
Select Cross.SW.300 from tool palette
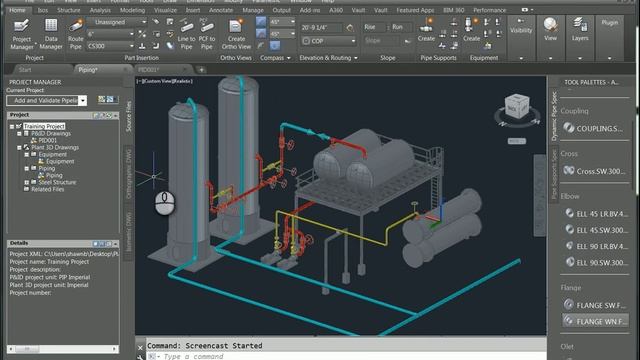point(595,171)
